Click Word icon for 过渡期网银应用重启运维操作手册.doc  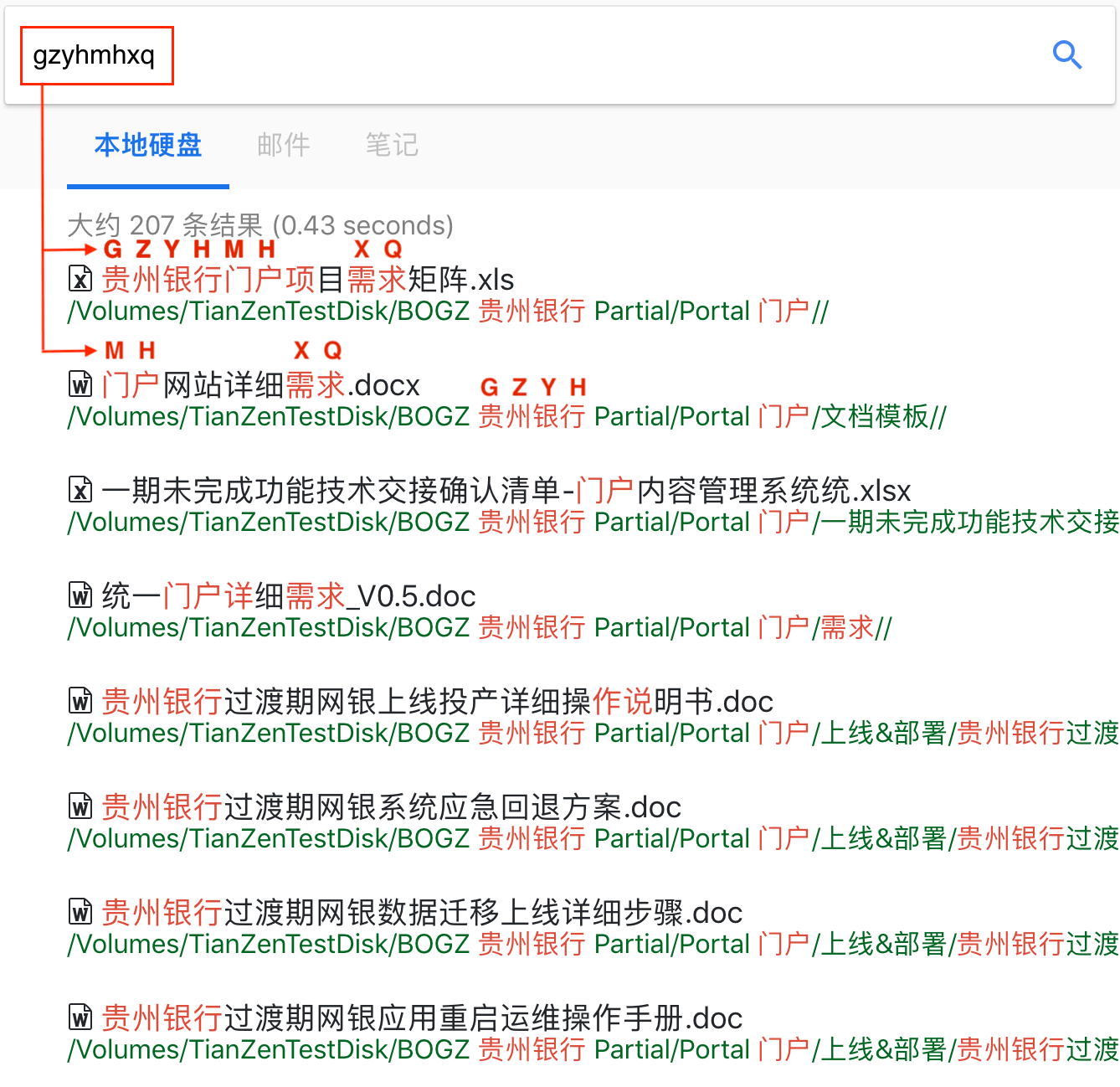(x=80, y=1017)
